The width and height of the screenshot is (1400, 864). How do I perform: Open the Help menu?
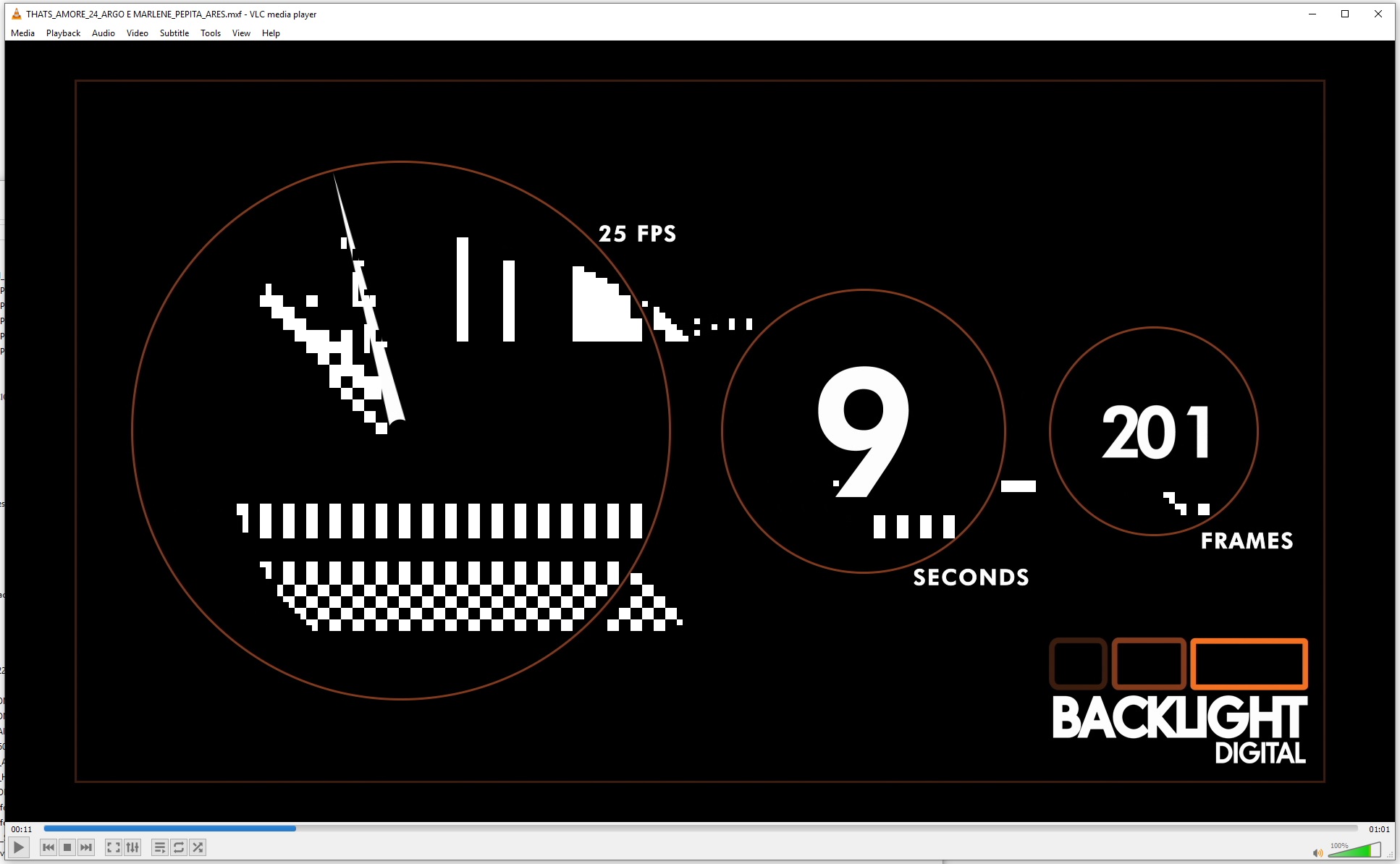tap(271, 33)
